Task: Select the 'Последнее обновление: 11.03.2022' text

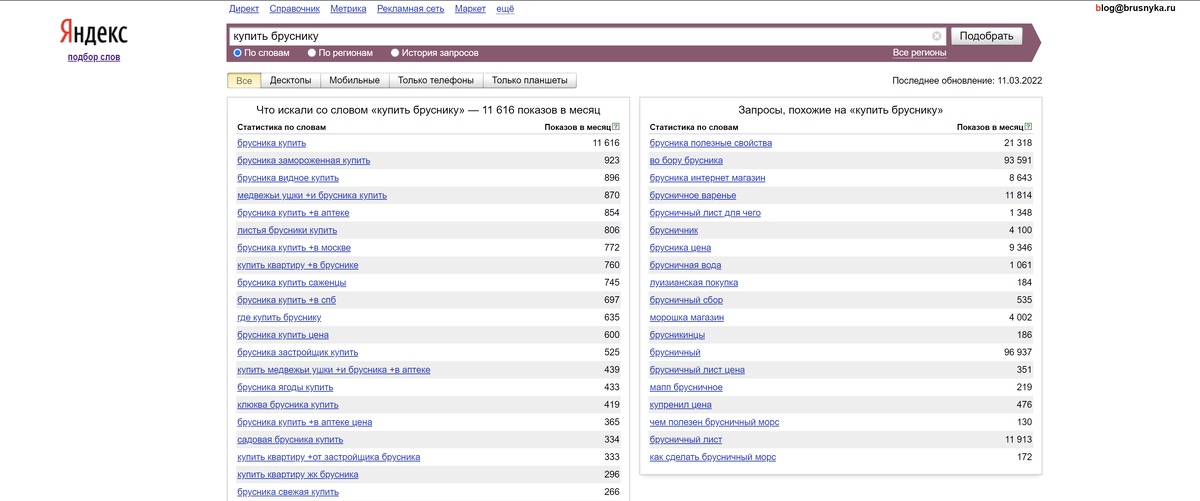Action: 967,81
